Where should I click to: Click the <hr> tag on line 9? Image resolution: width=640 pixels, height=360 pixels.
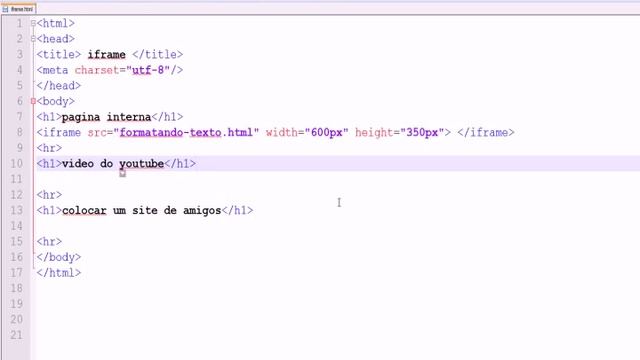tap(49, 148)
